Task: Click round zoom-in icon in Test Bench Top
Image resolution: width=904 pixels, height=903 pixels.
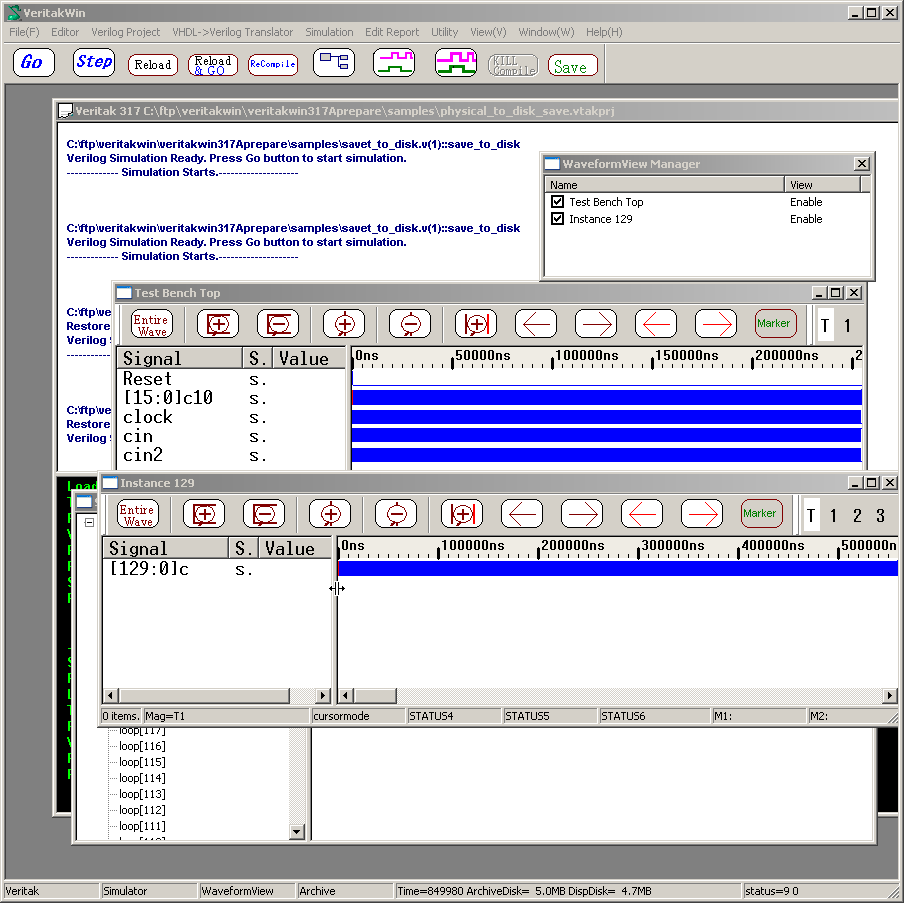Action: tap(344, 323)
